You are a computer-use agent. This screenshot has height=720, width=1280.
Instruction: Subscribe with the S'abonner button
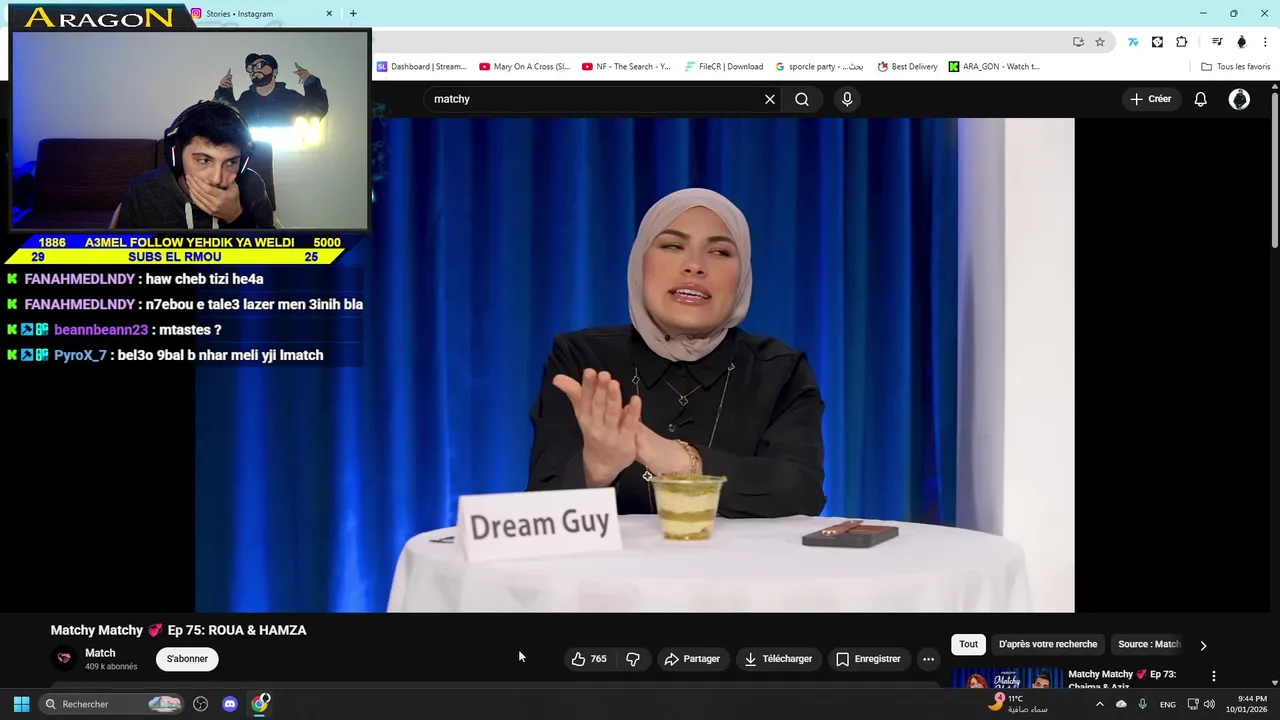click(x=187, y=659)
